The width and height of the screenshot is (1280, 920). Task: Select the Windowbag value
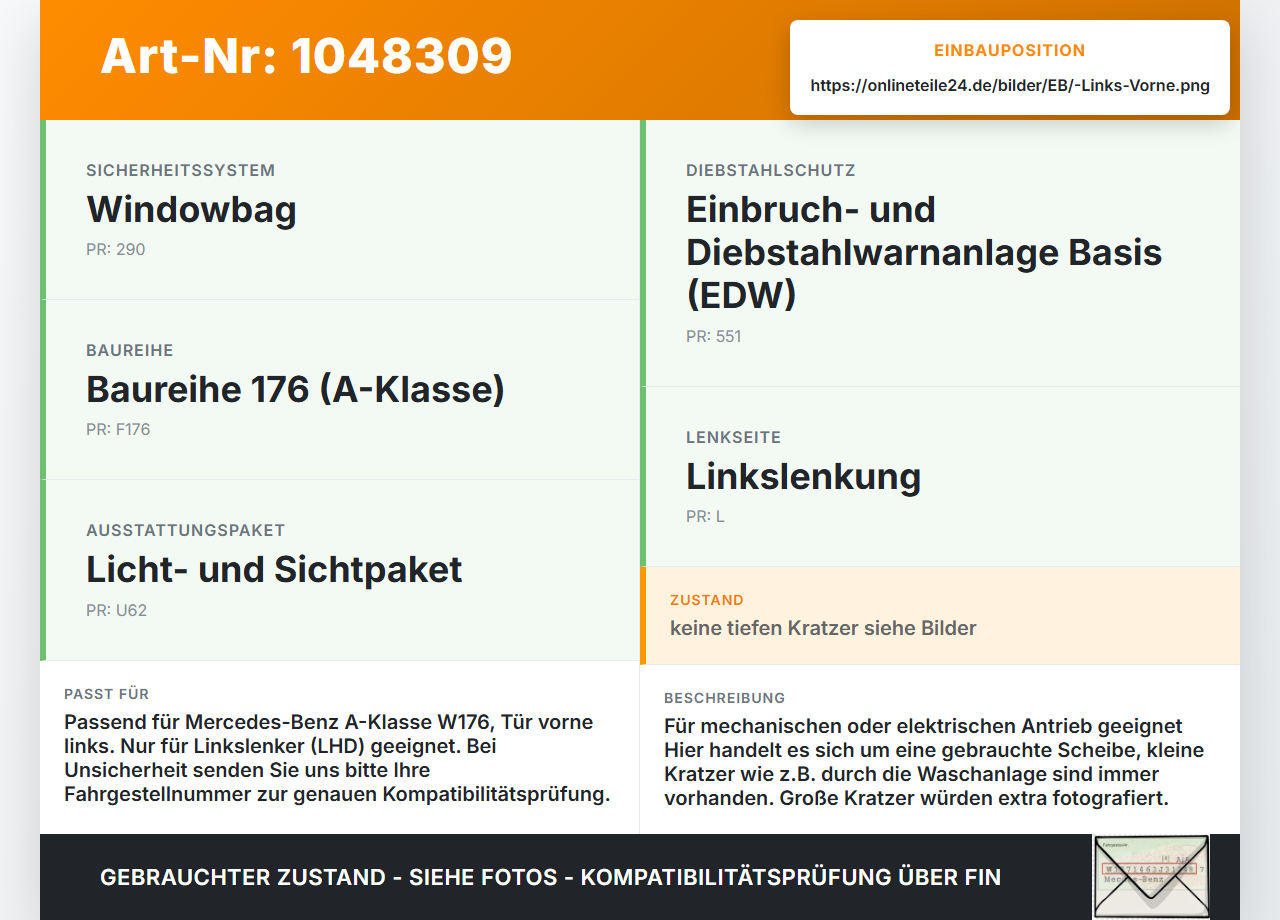[x=192, y=210]
